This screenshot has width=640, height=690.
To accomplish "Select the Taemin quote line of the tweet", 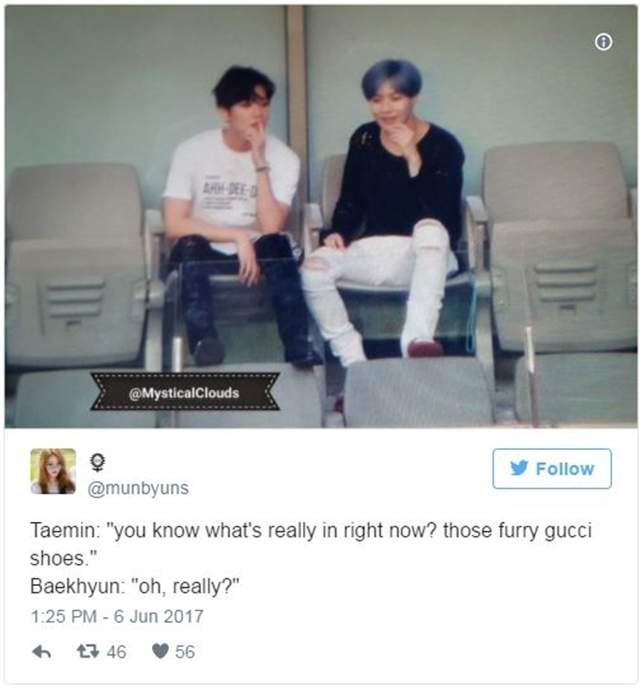I will tap(311, 544).
